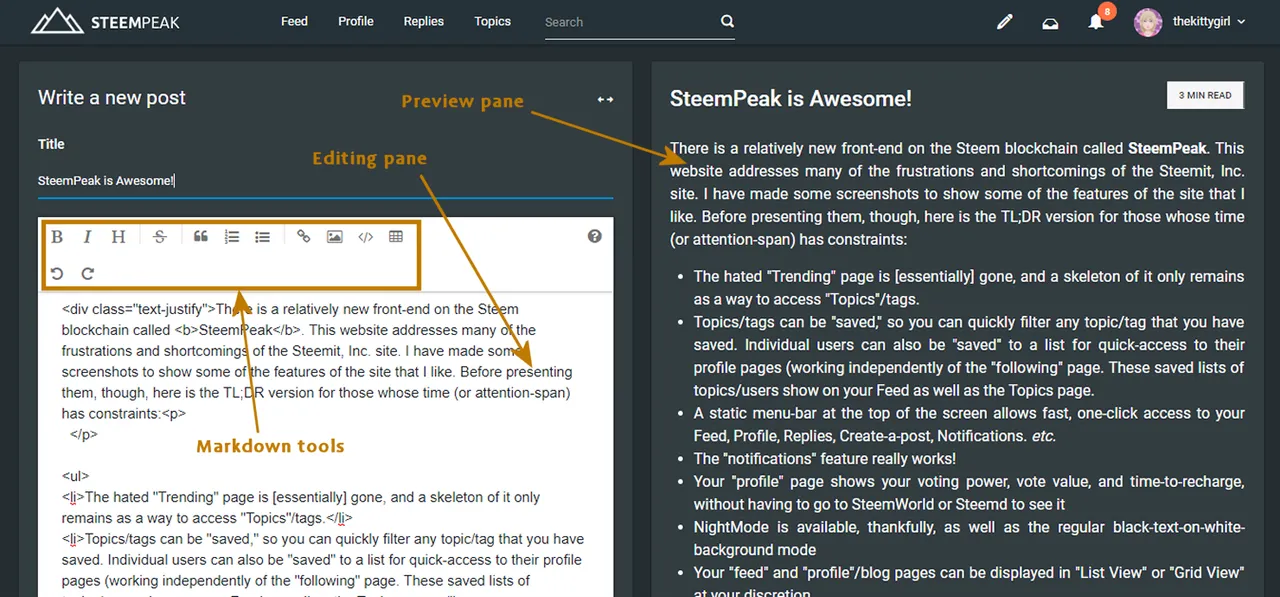Apply Bold formatting
The width and height of the screenshot is (1280, 597).
click(x=57, y=237)
